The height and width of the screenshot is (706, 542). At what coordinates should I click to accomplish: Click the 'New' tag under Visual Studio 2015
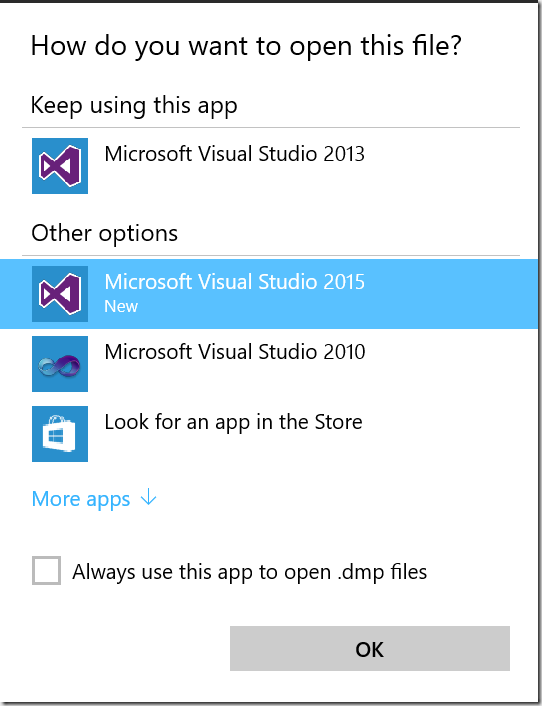click(121, 306)
